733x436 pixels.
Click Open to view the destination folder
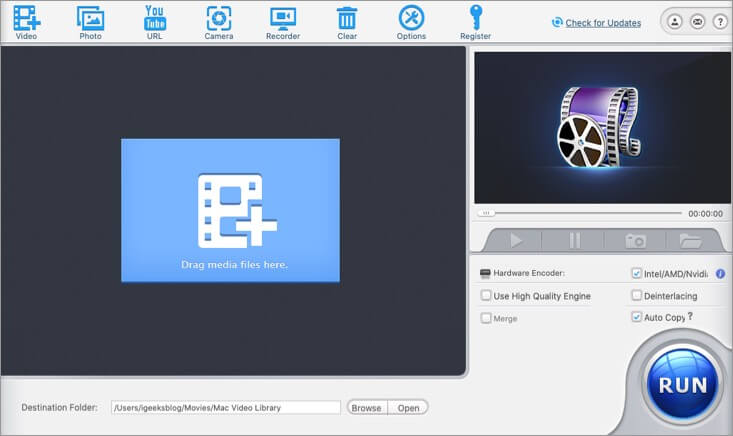408,407
